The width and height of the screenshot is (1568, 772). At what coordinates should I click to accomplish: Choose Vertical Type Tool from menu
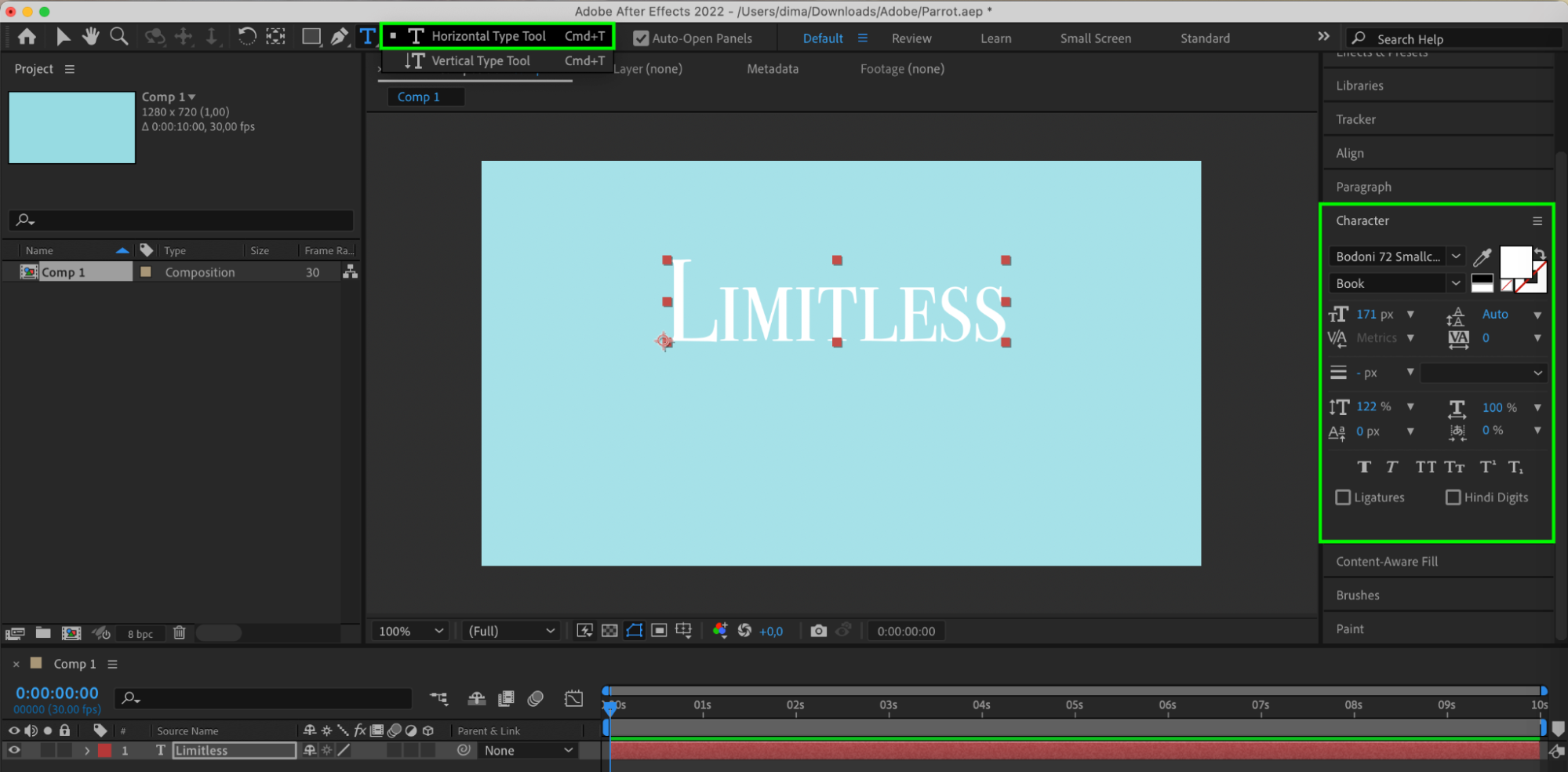click(480, 60)
